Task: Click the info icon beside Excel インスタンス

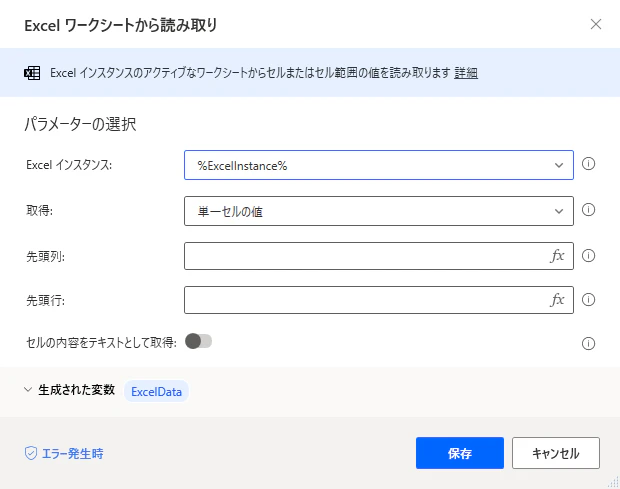Action: point(588,164)
